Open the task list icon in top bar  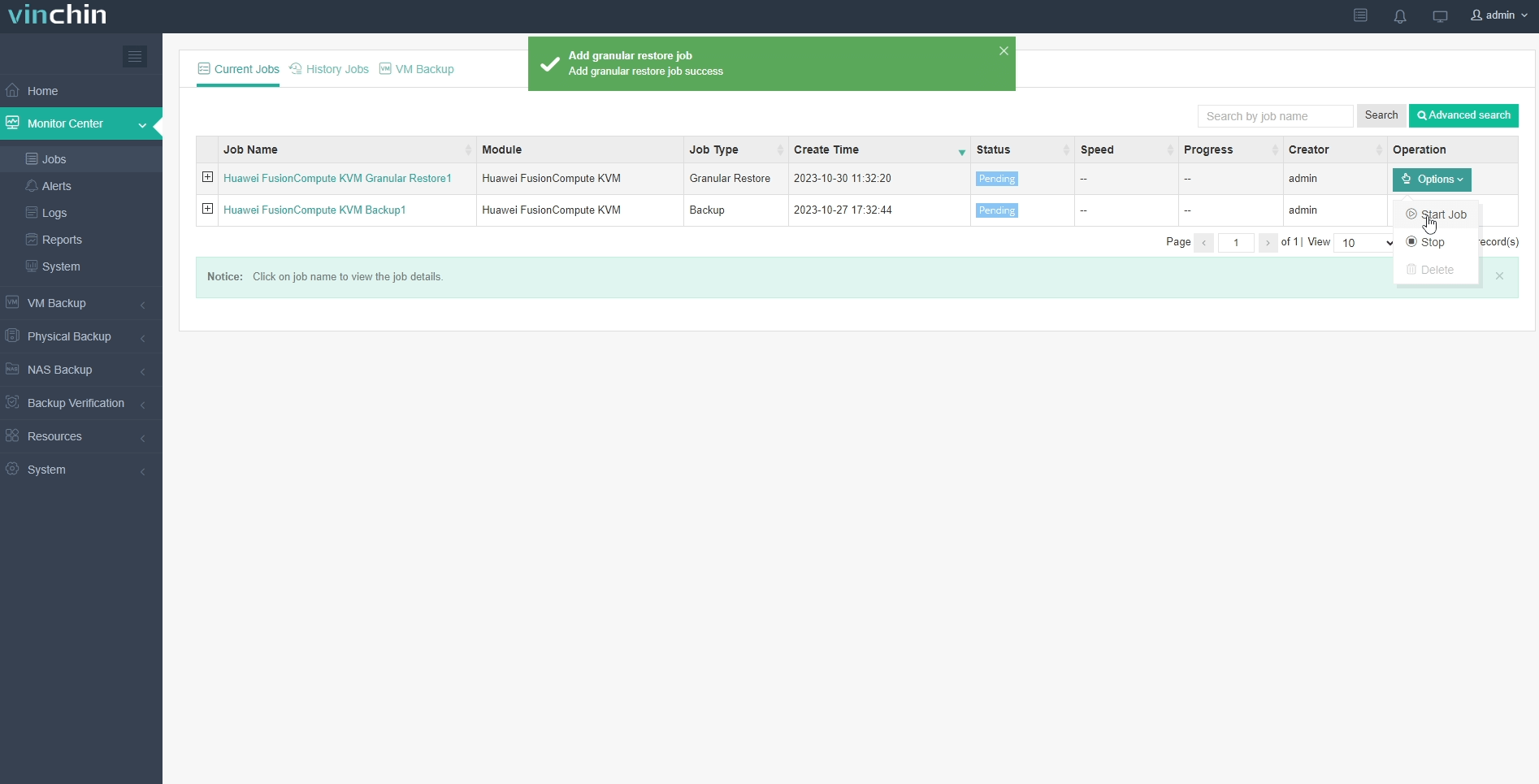[1360, 15]
